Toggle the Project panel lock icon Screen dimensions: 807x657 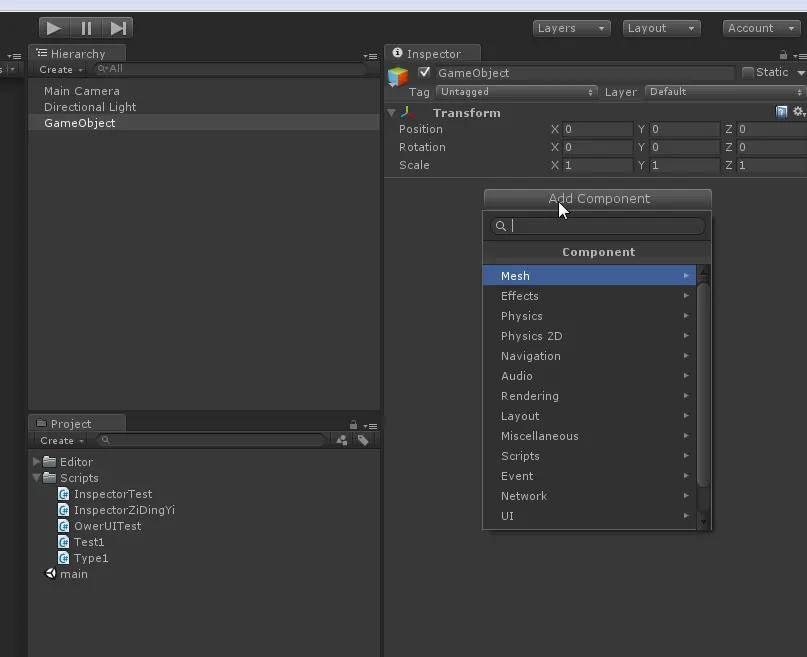pyautogui.click(x=353, y=425)
